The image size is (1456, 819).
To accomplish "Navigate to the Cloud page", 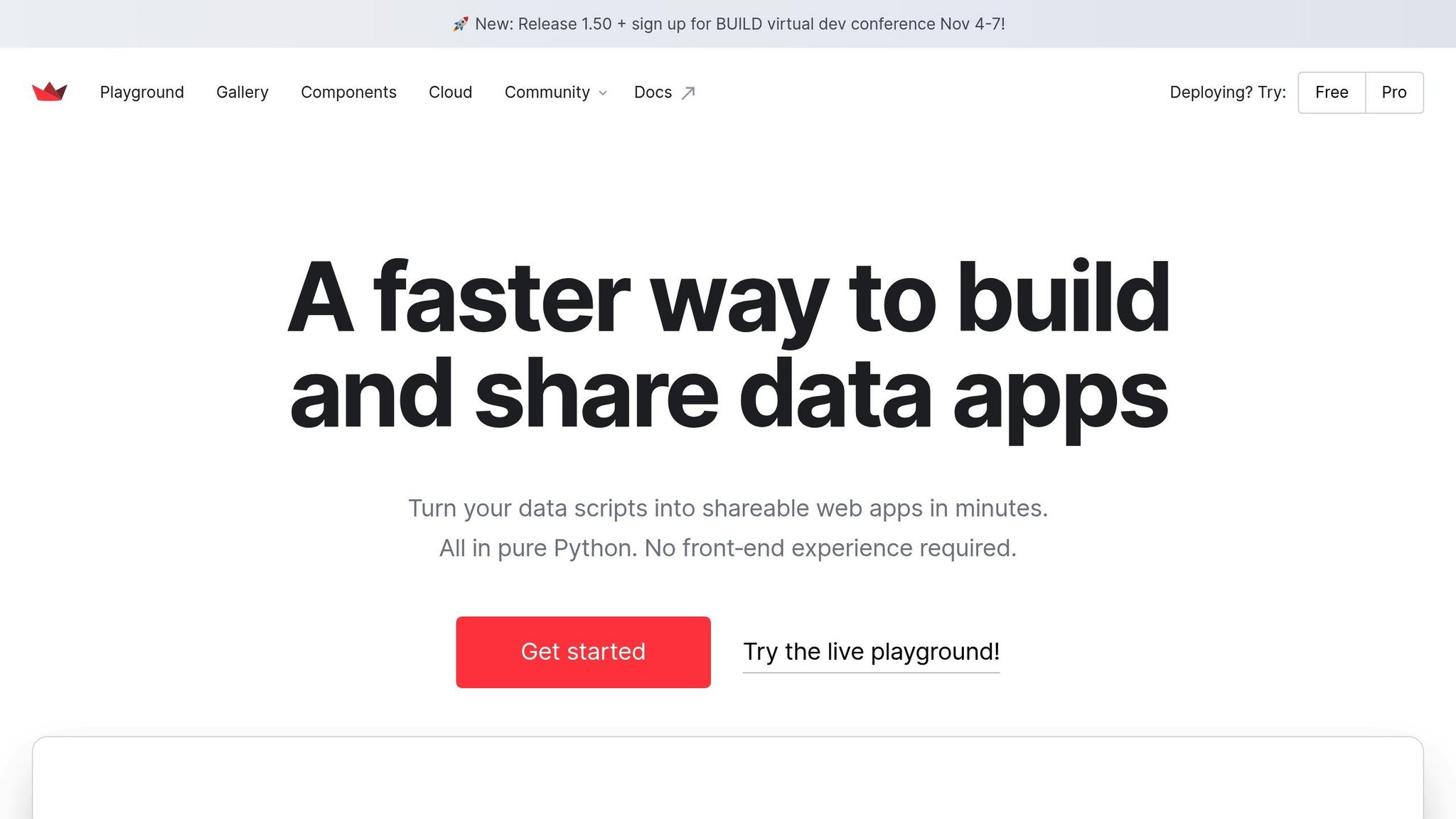I will pyautogui.click(x=450, y=92).
